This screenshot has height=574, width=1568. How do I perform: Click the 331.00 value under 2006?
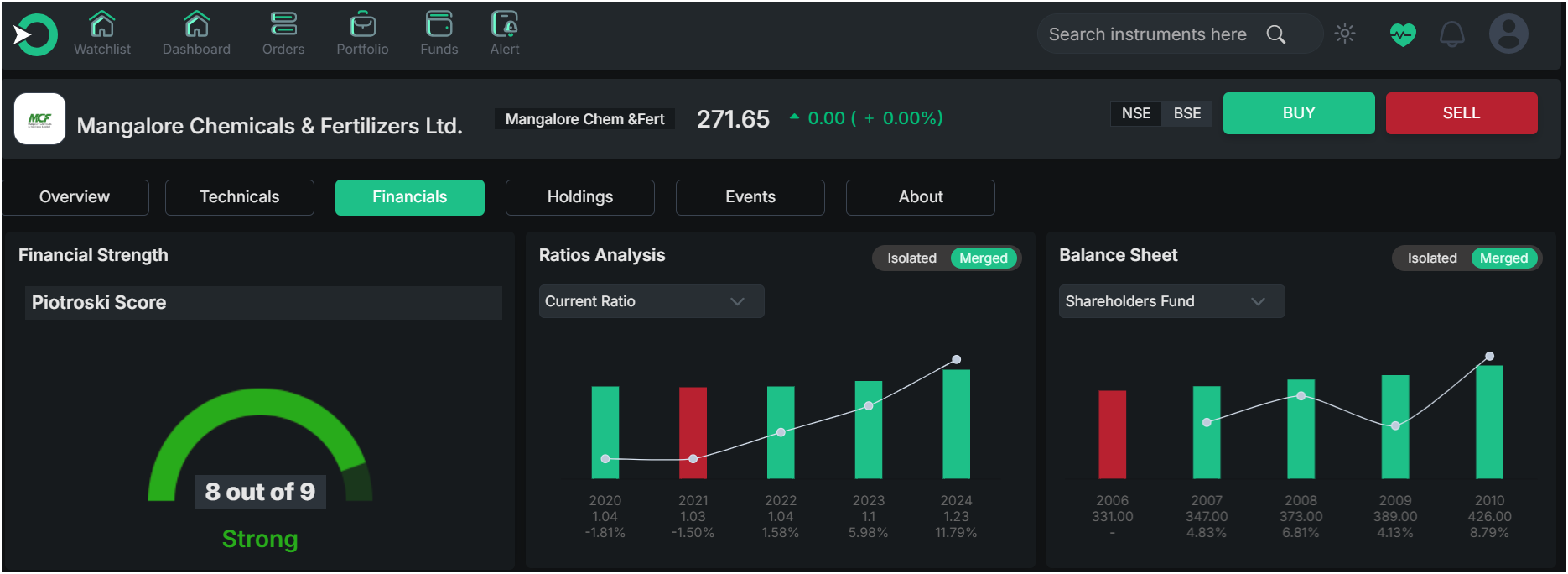tap(1113, 517)
